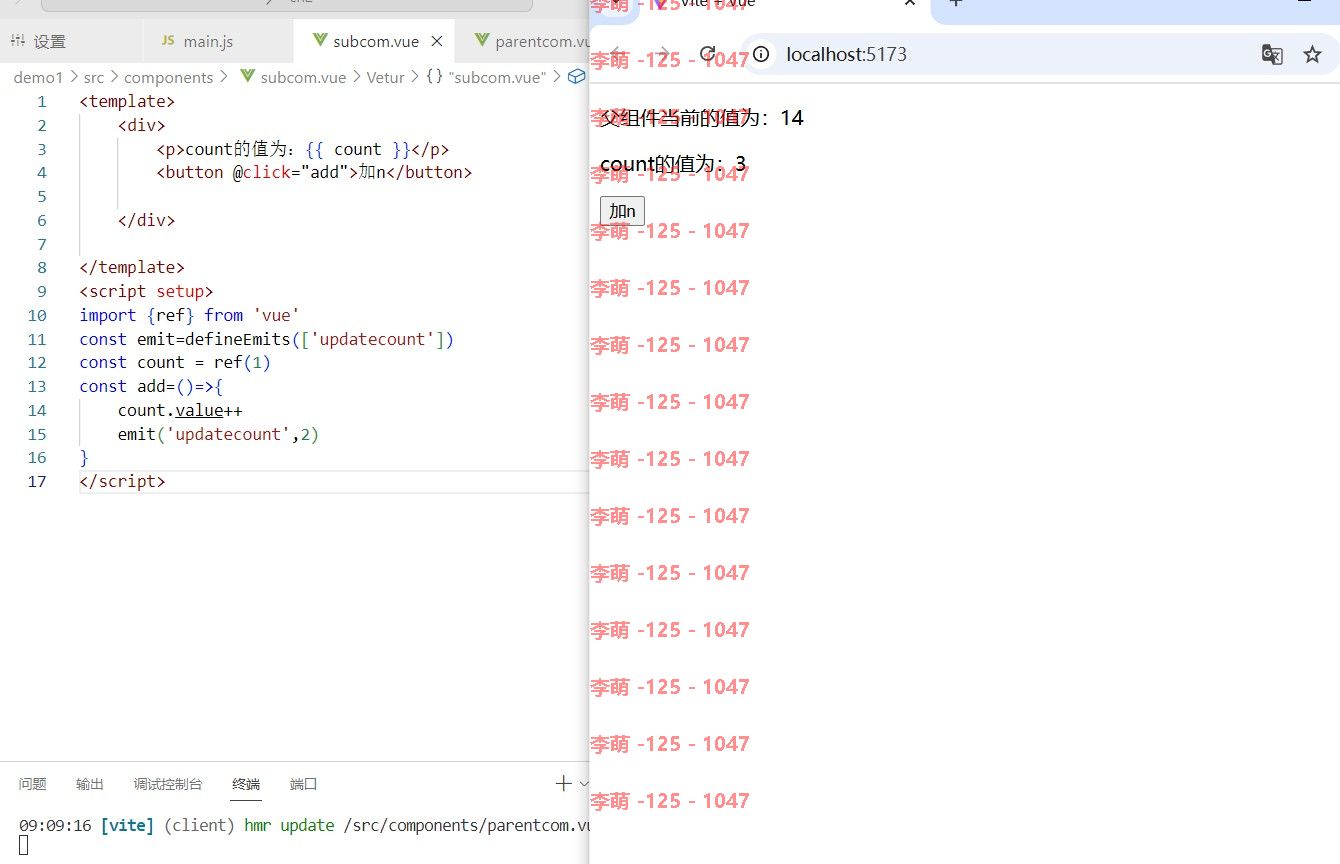Click line number 1 in the editor
Viewport: 1340px width, 864px height.
click(x=41, y=101)
